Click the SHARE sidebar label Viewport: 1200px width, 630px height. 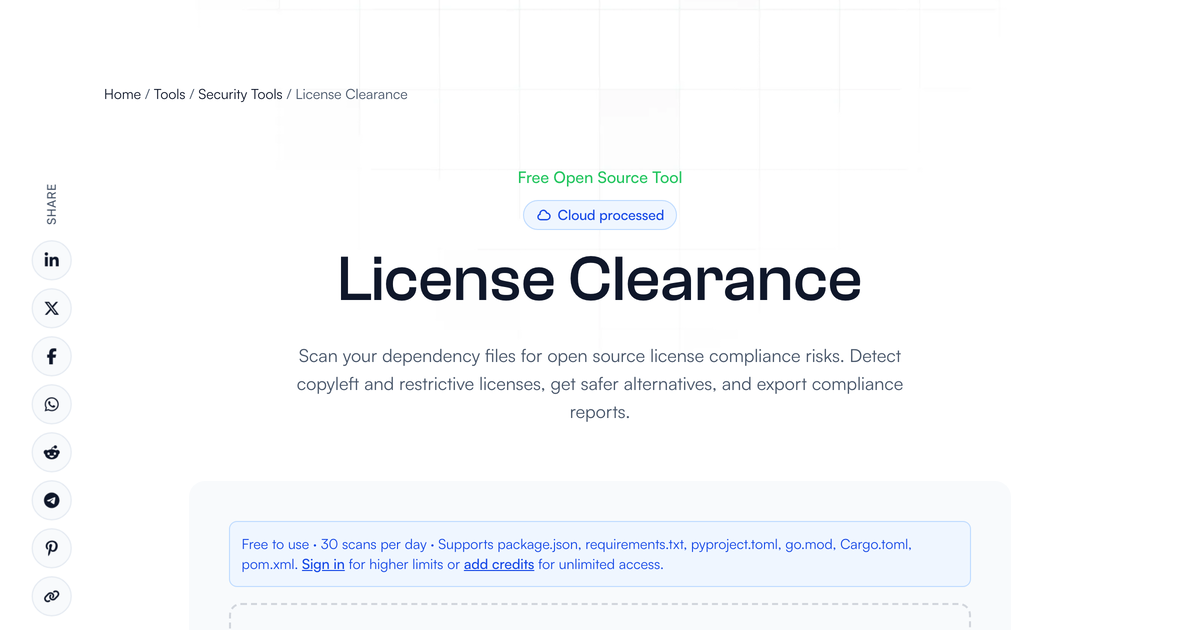[x=52, y=204]
